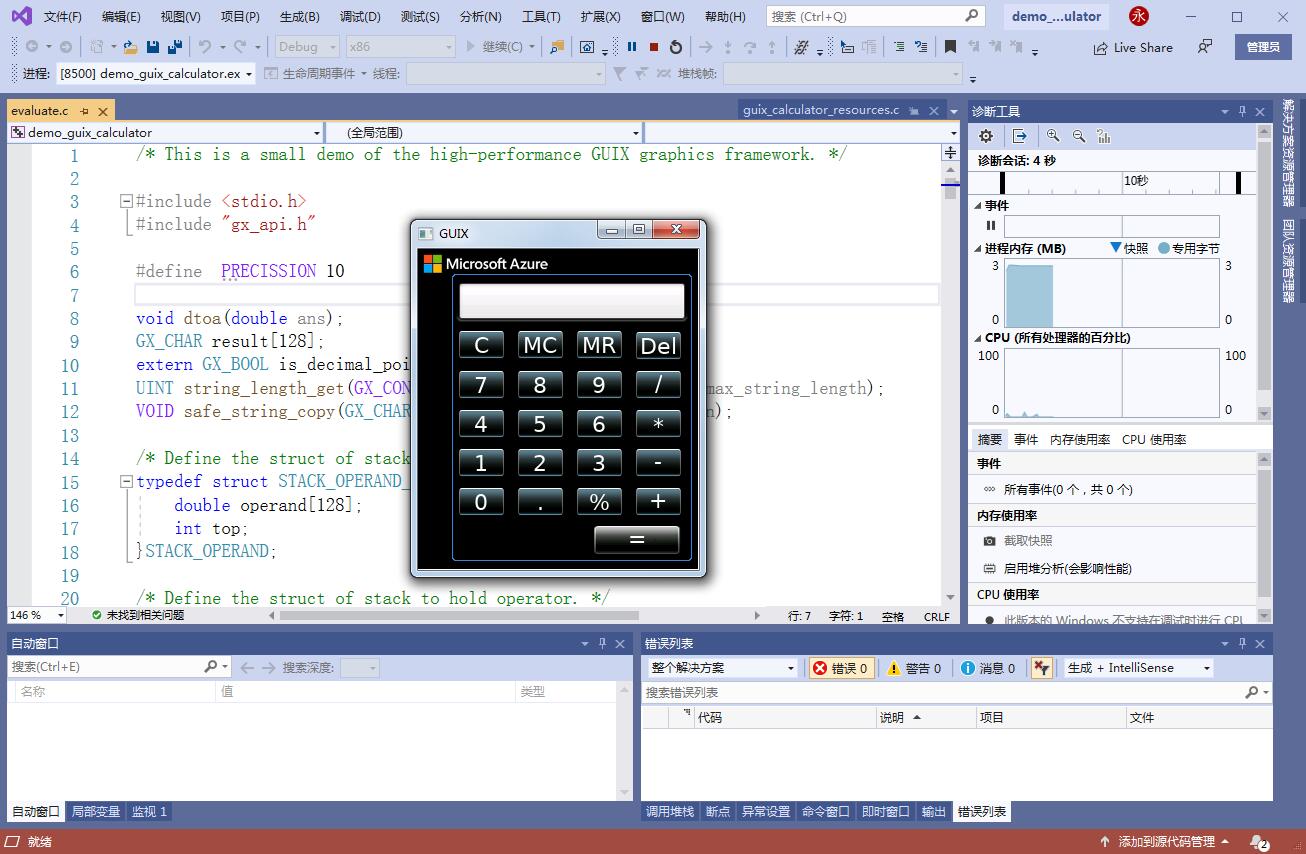Switch to guix_calculator_resources.c tab

tap(821, 110)
